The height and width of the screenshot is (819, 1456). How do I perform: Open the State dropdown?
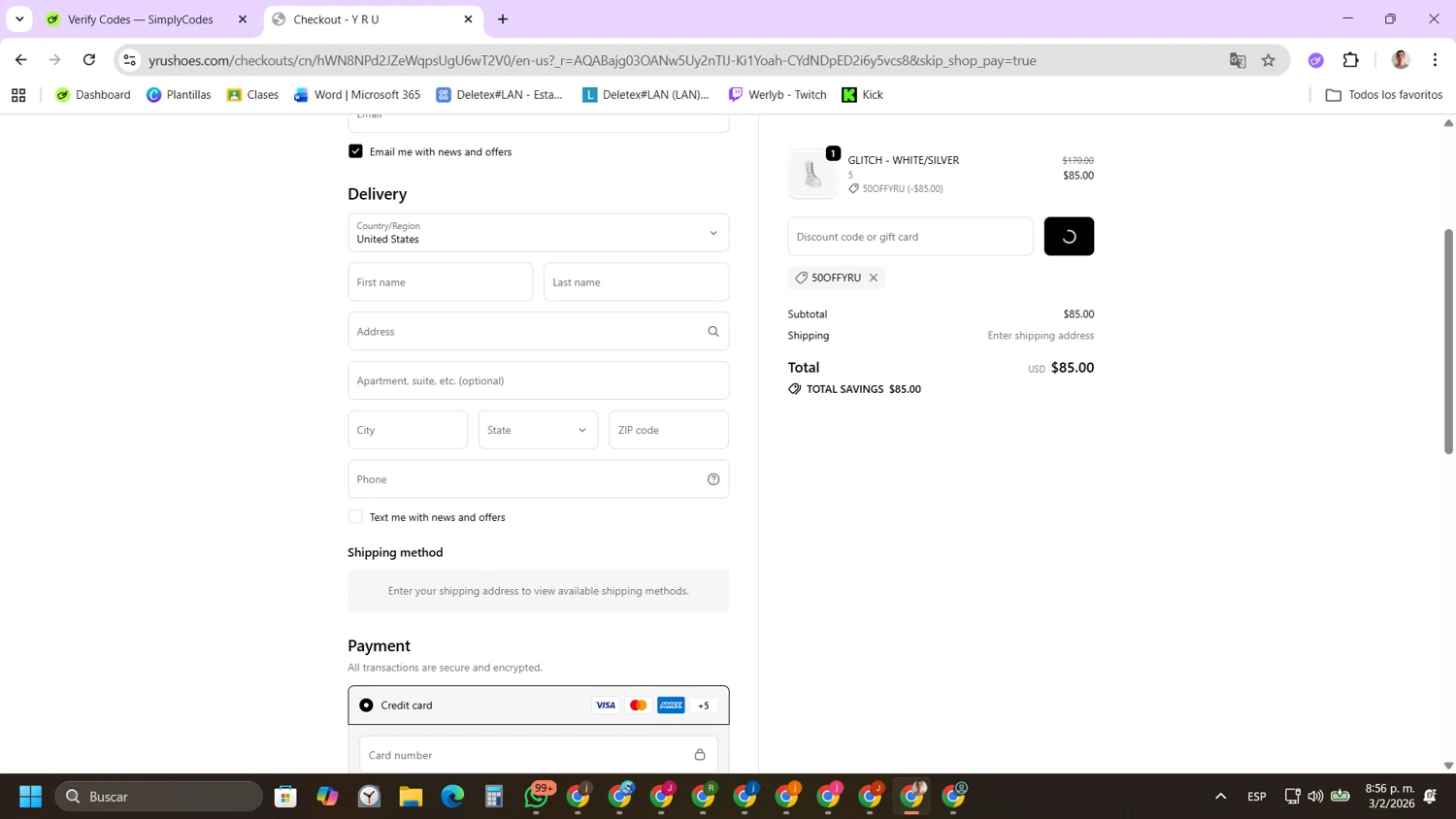[538, 430]
